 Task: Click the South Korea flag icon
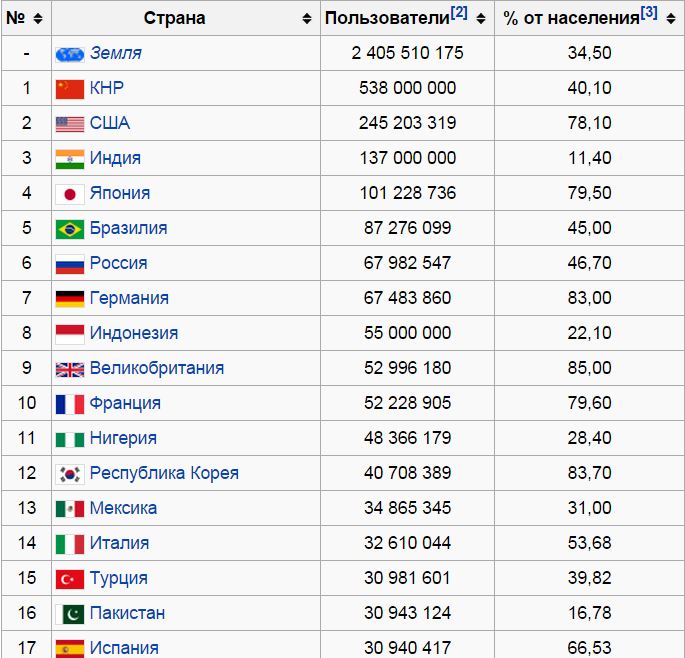[70, 474]
